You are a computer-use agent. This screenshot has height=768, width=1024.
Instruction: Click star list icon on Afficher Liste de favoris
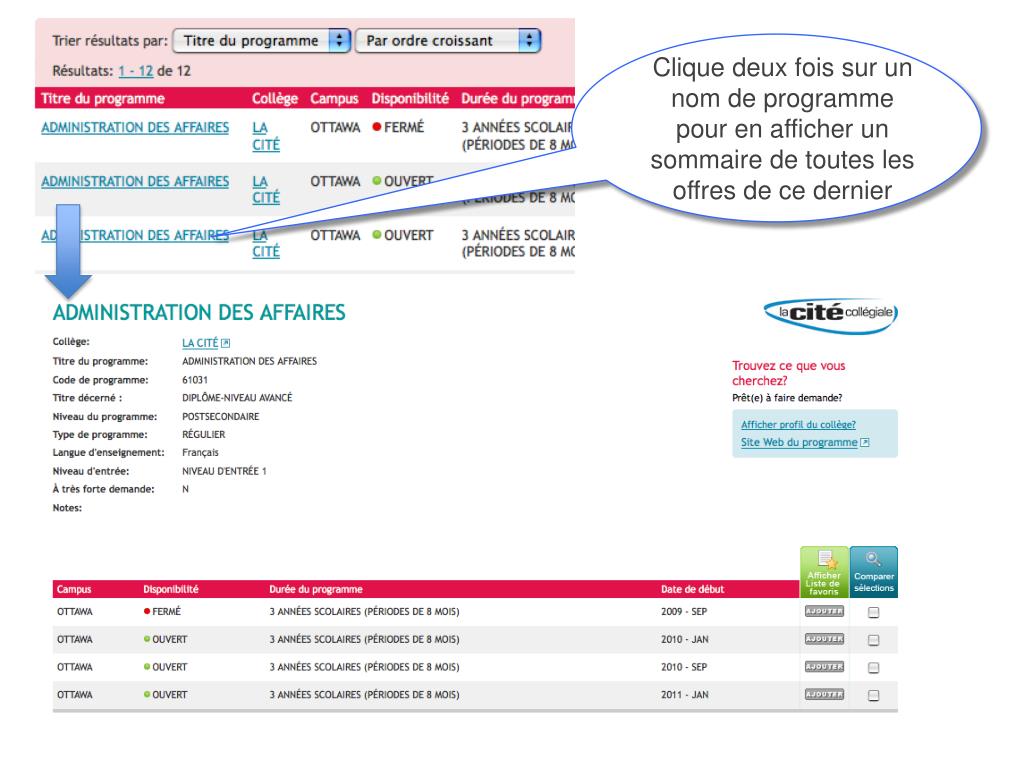tap(827, 560)
